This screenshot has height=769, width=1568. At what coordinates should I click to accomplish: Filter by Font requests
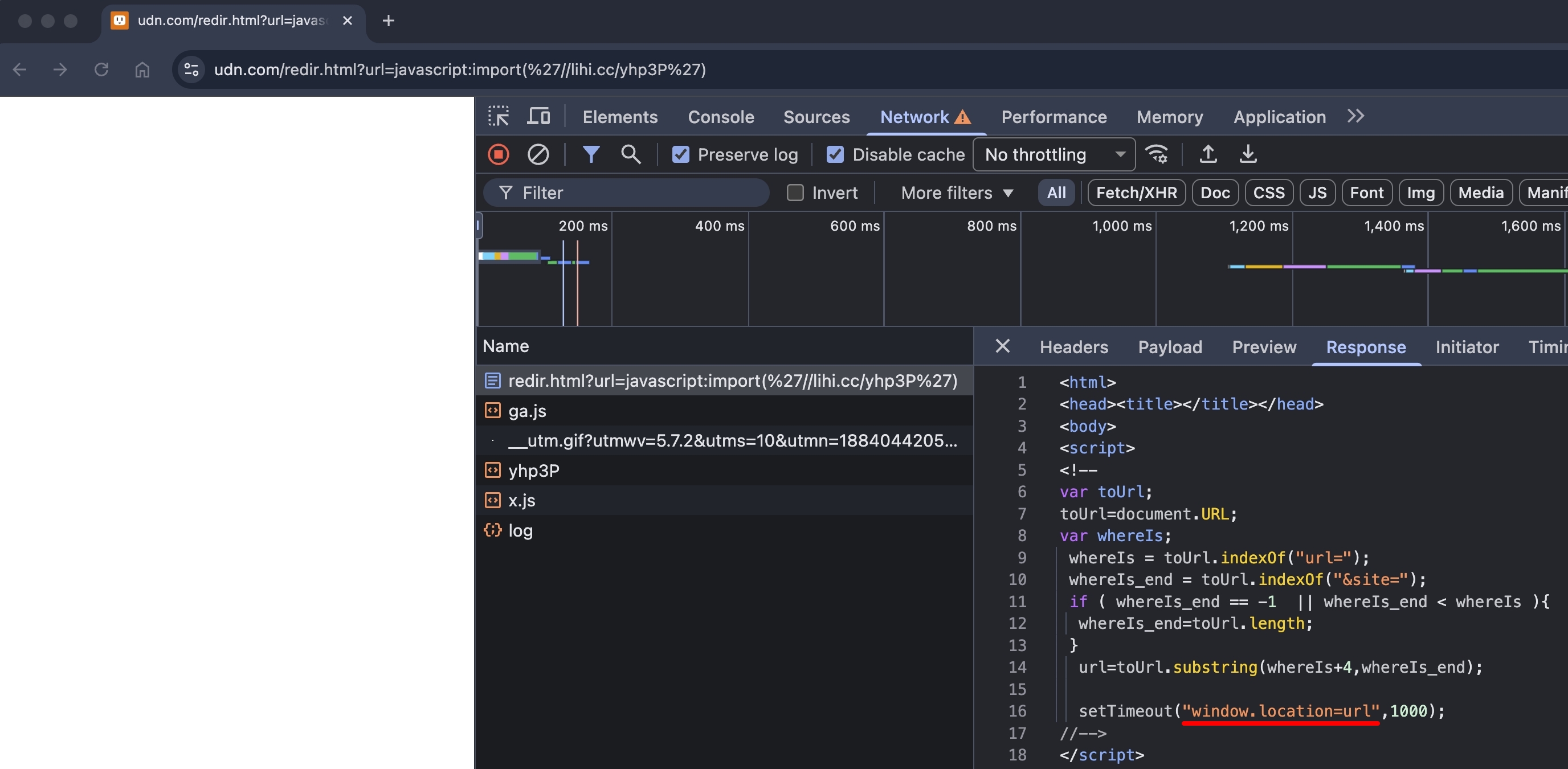[1366, 193]
